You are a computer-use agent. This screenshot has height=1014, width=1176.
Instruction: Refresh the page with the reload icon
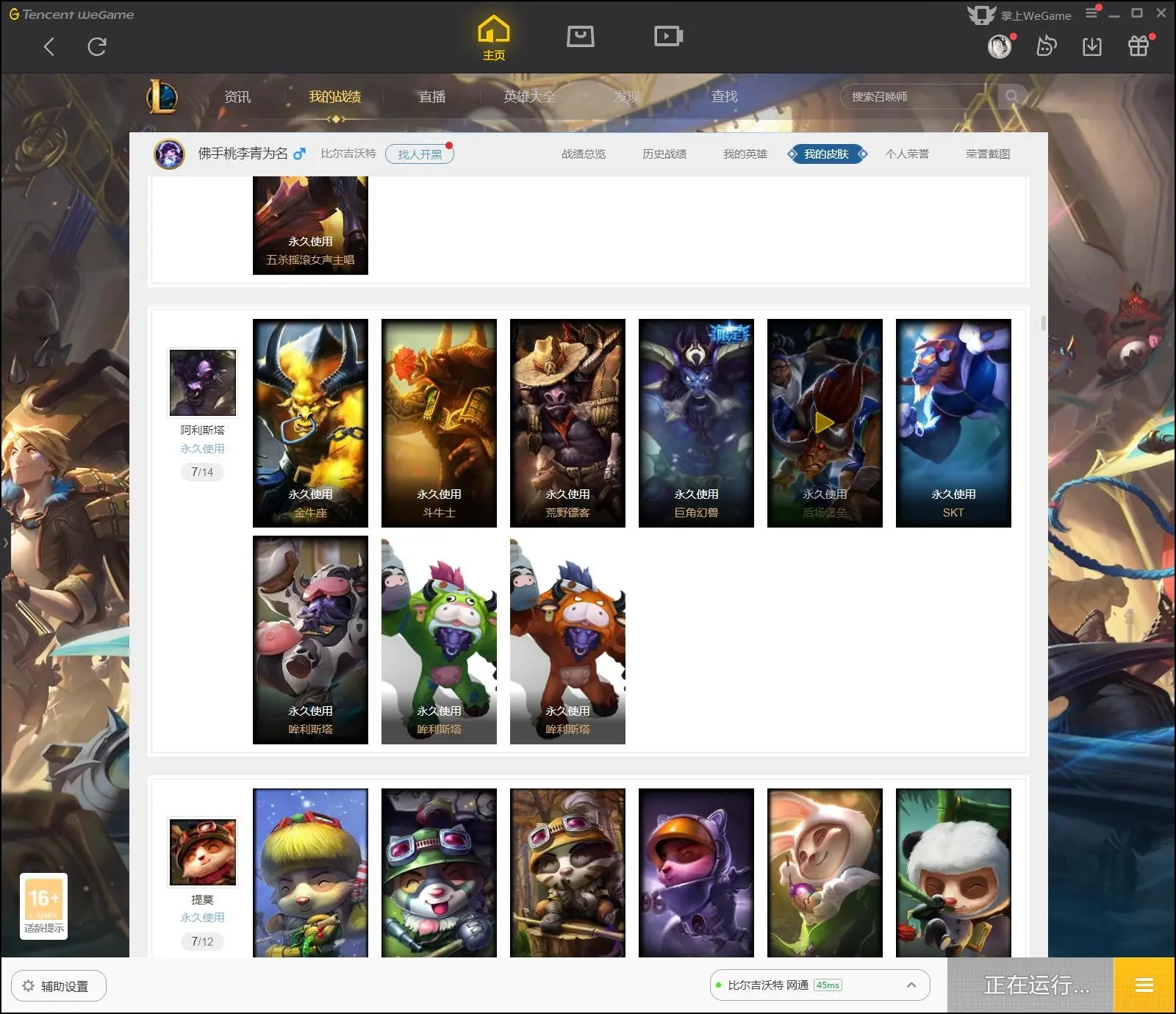pyautogui.click(x=97, y=47)
